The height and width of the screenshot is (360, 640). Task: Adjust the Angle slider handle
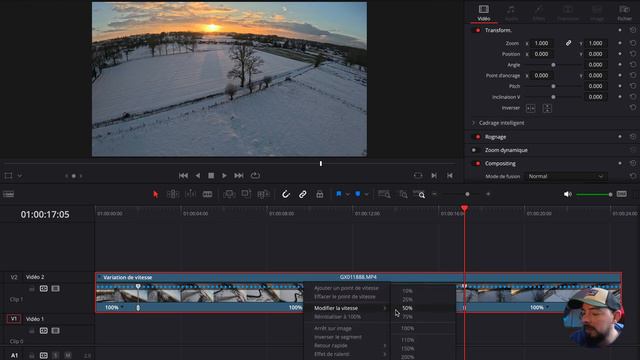click(553, 65)
